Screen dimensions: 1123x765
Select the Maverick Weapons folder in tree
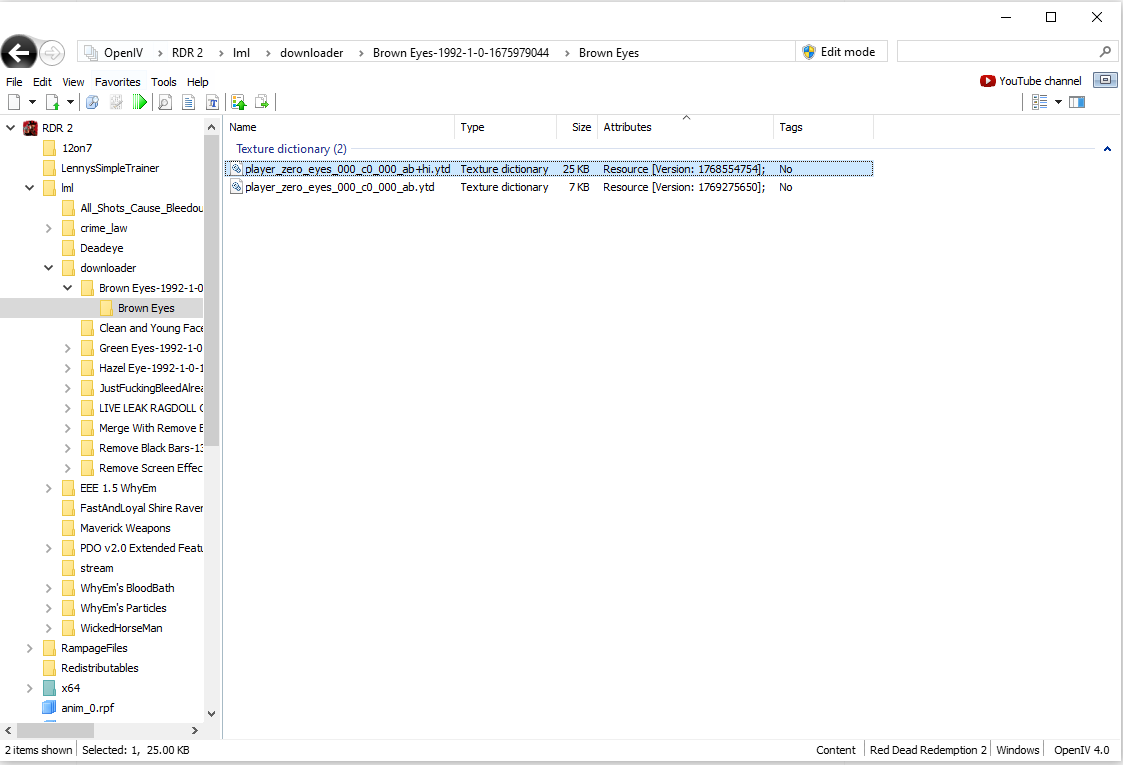(x=125, y=528)
